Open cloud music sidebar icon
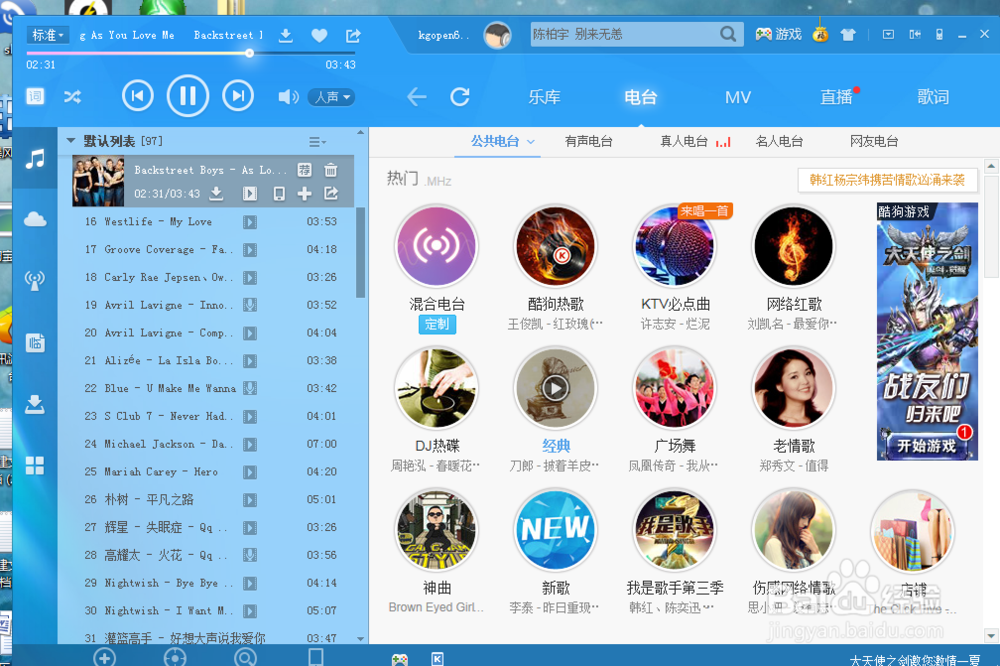The width and height of the screenshot is (1000, 666). coord(35,219)
